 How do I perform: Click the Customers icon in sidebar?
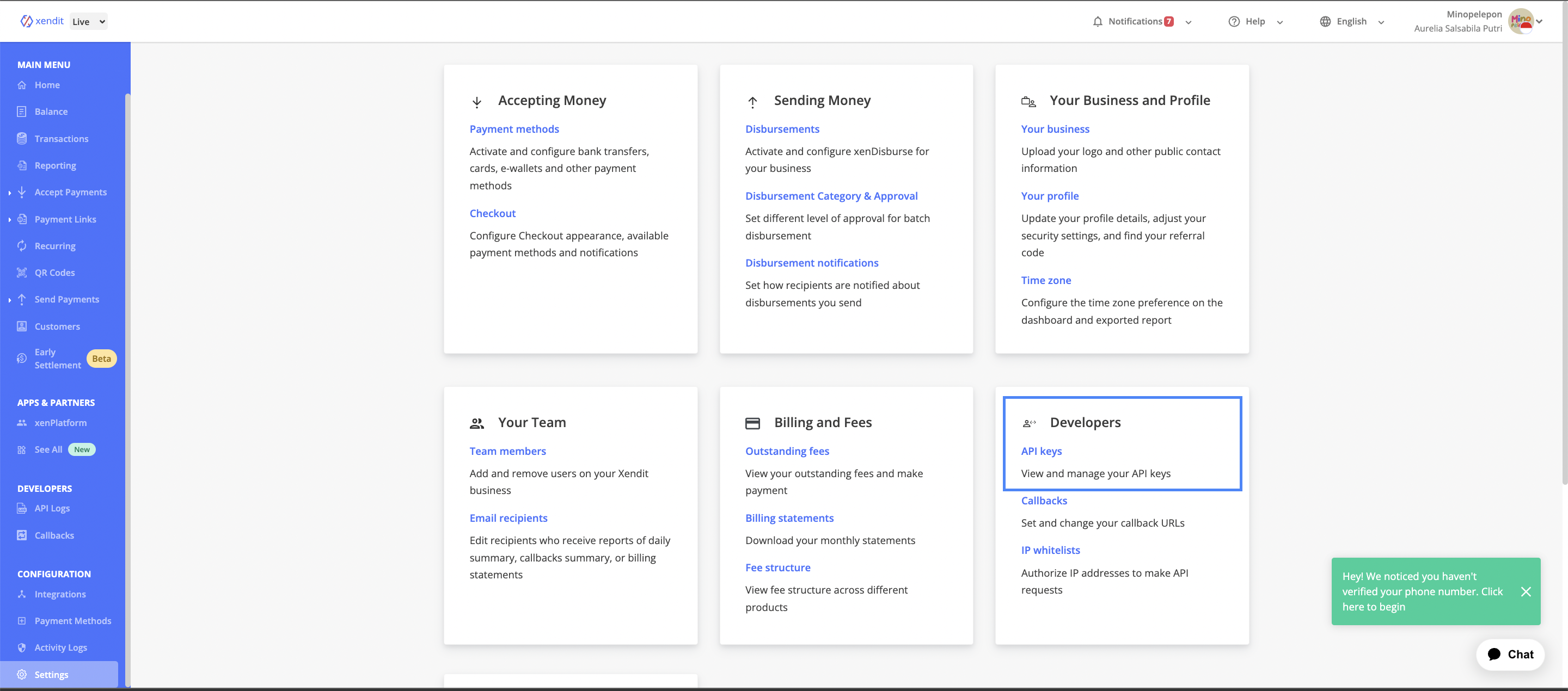pyautogui.click(x=22, y=326)
